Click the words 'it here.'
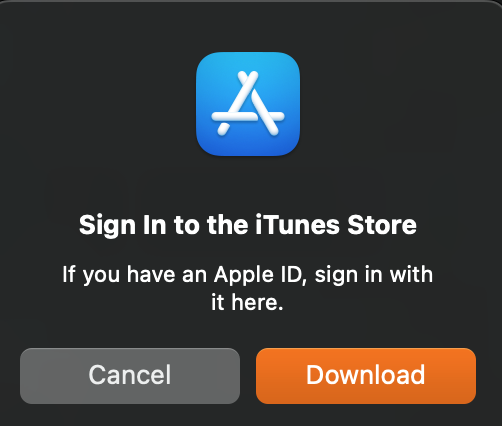Screen dimensions: 502x426 tap(247, 302)
